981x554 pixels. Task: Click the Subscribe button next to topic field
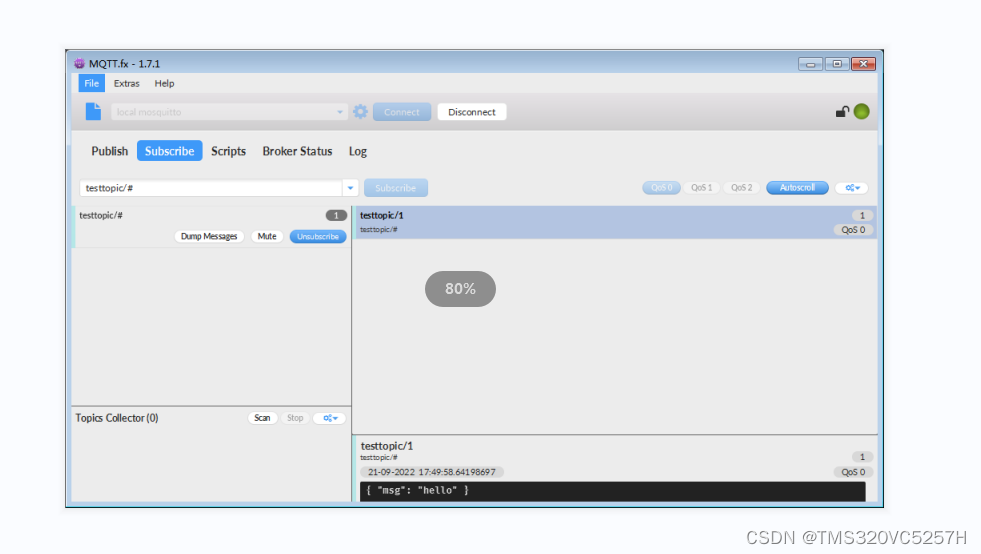[x=395, y=188]
